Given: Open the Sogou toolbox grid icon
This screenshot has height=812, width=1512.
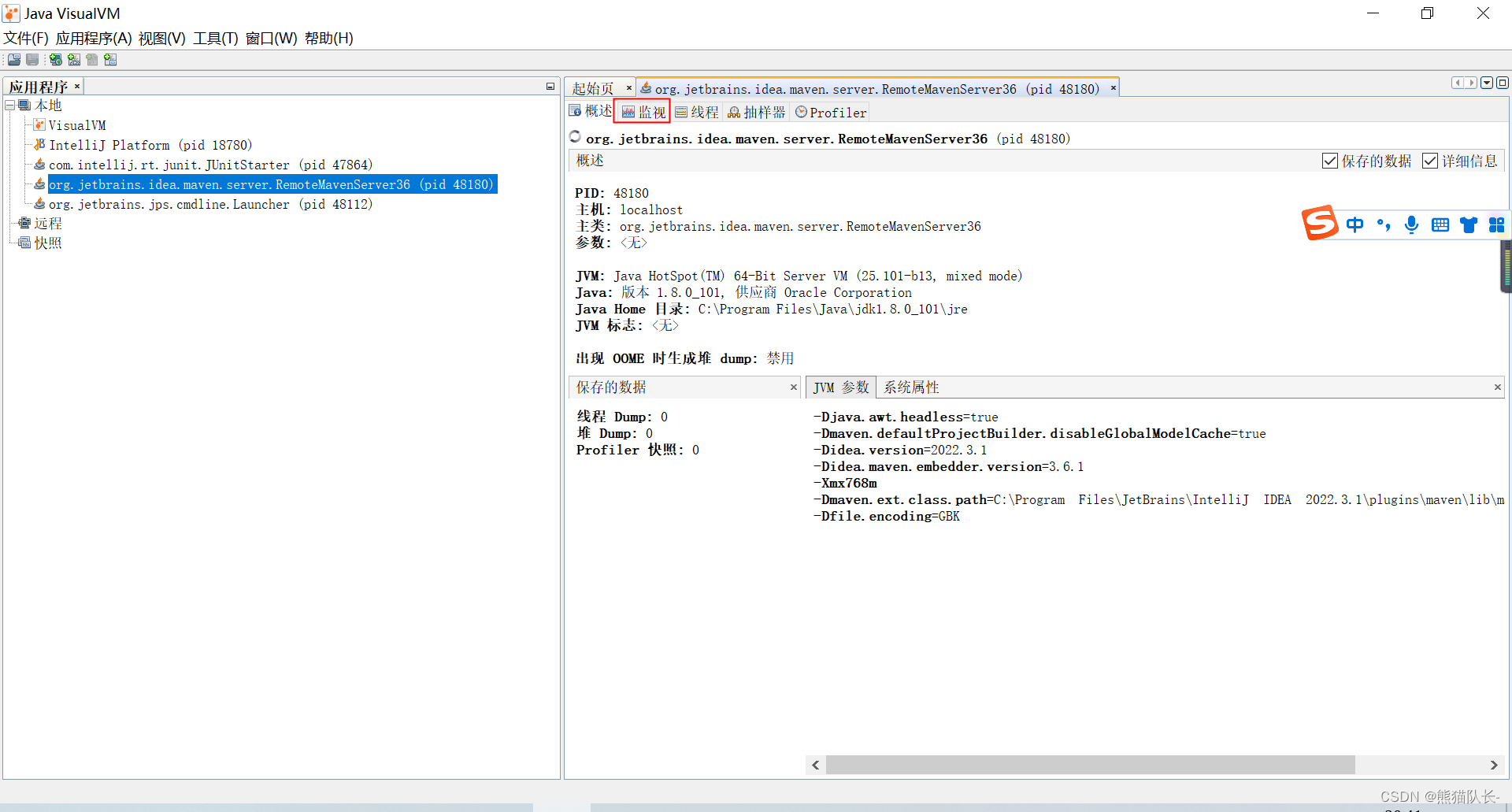Looking at the screenshot, I should pos(1497,225).
